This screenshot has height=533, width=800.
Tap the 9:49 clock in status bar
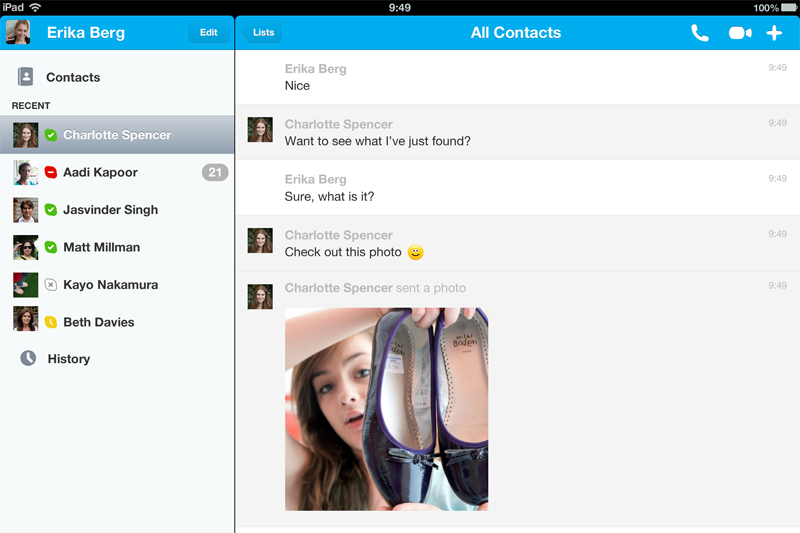pos(399,7)
